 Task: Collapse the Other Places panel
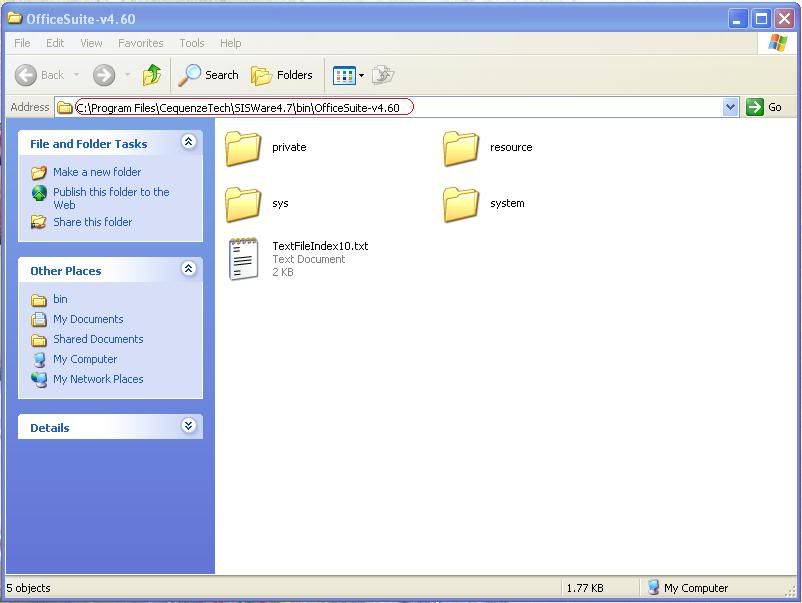click(188, 269)
